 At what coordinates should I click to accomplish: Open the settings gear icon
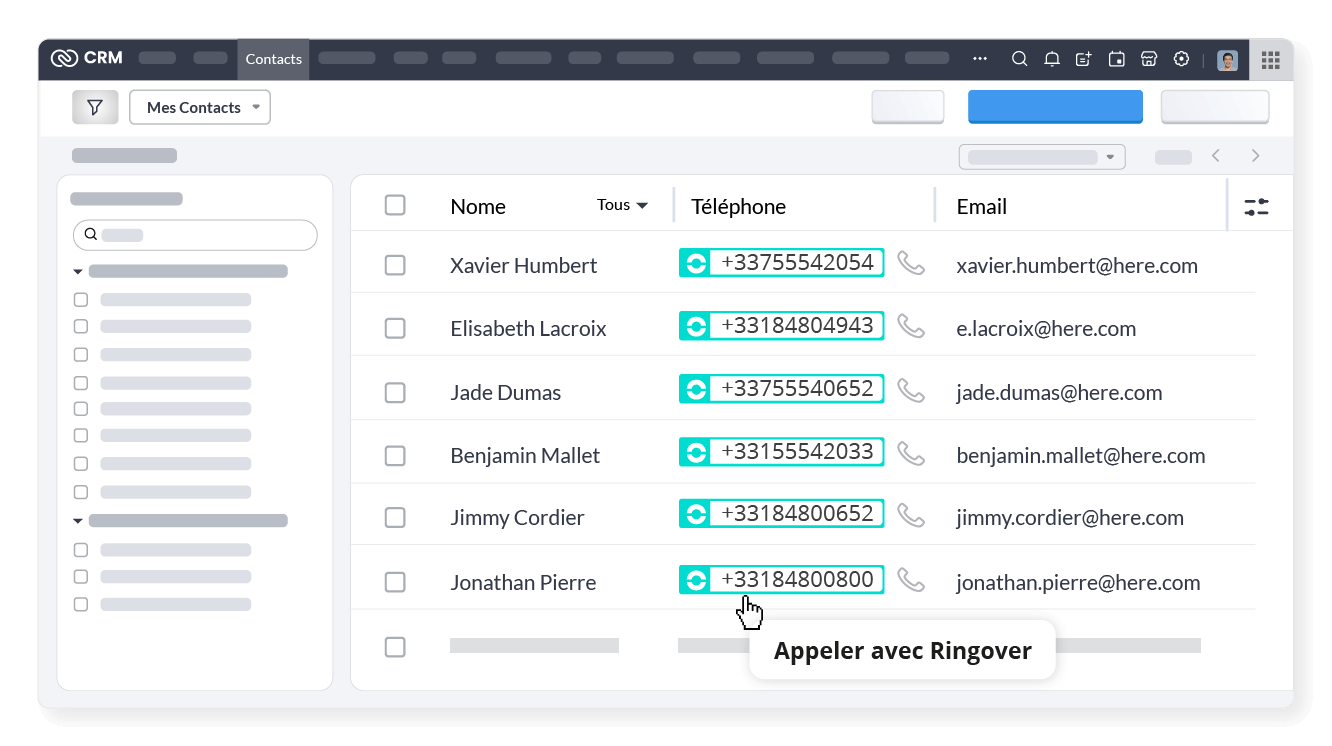(1181, 59)
